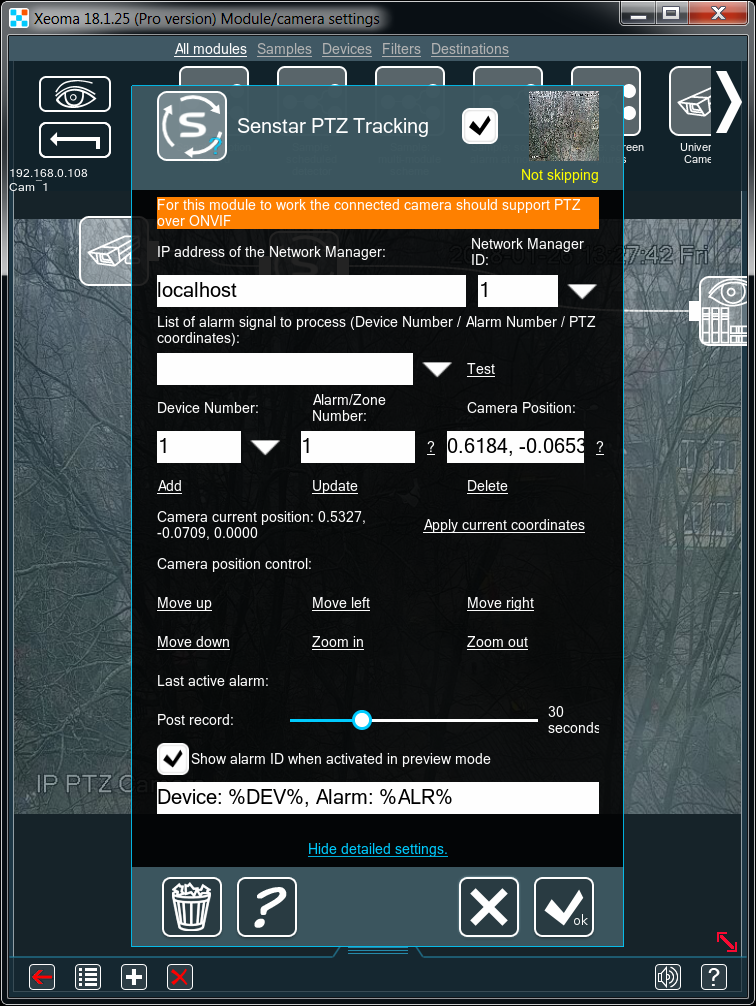Click the Not skipping status text
This screenshot has width=756, height=1006.
pos(560,175)
